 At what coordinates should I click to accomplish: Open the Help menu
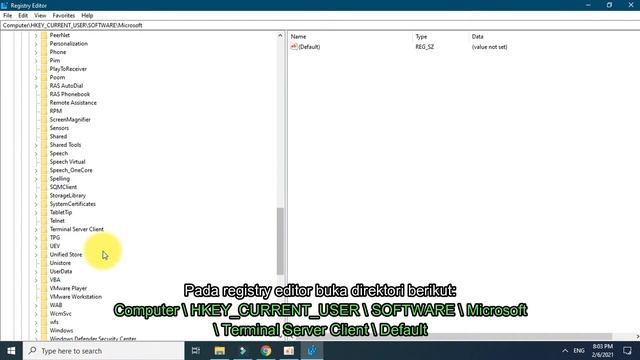click(87, 16)
